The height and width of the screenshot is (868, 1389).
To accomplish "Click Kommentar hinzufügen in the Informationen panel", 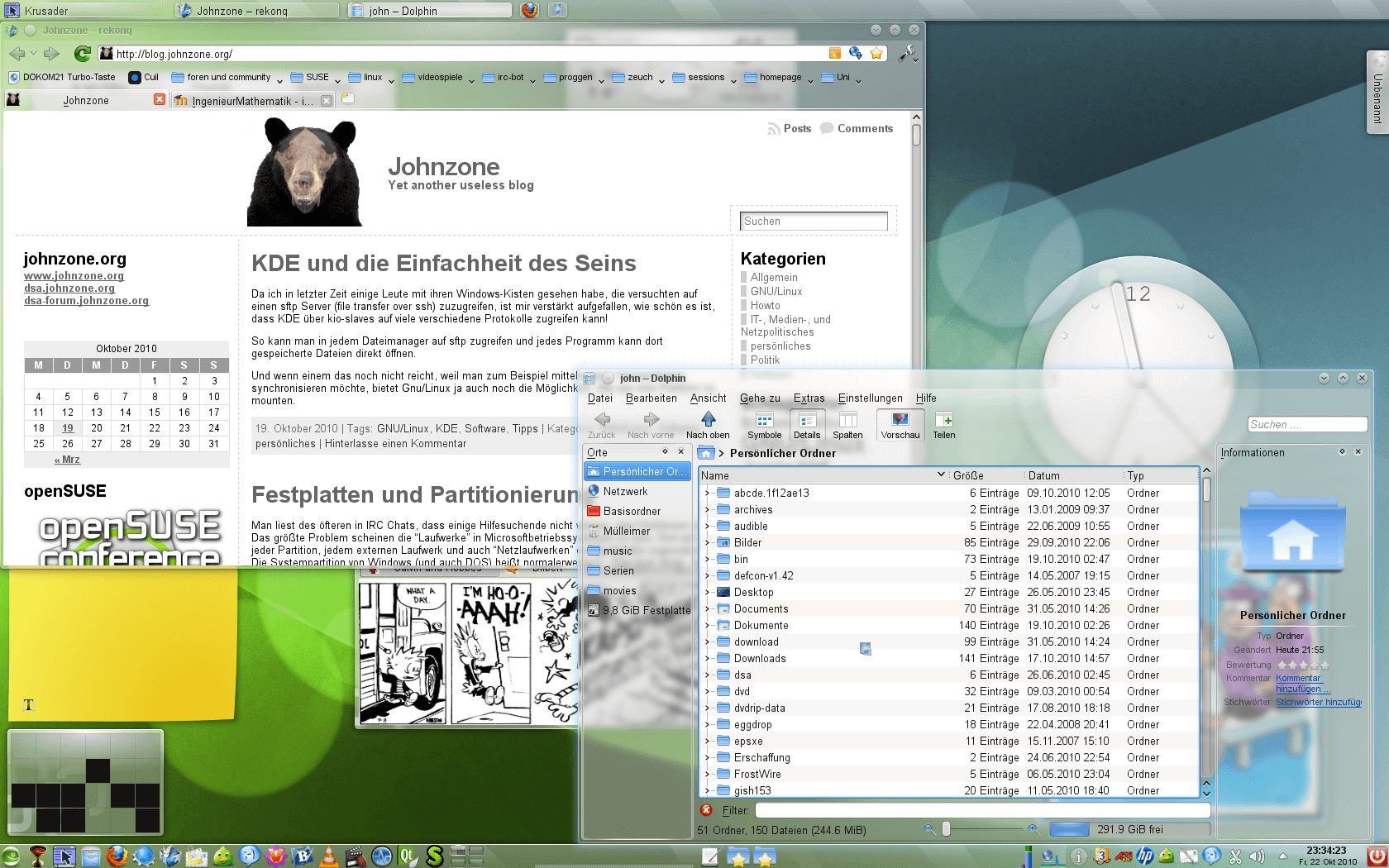I will pos(1298,683).
